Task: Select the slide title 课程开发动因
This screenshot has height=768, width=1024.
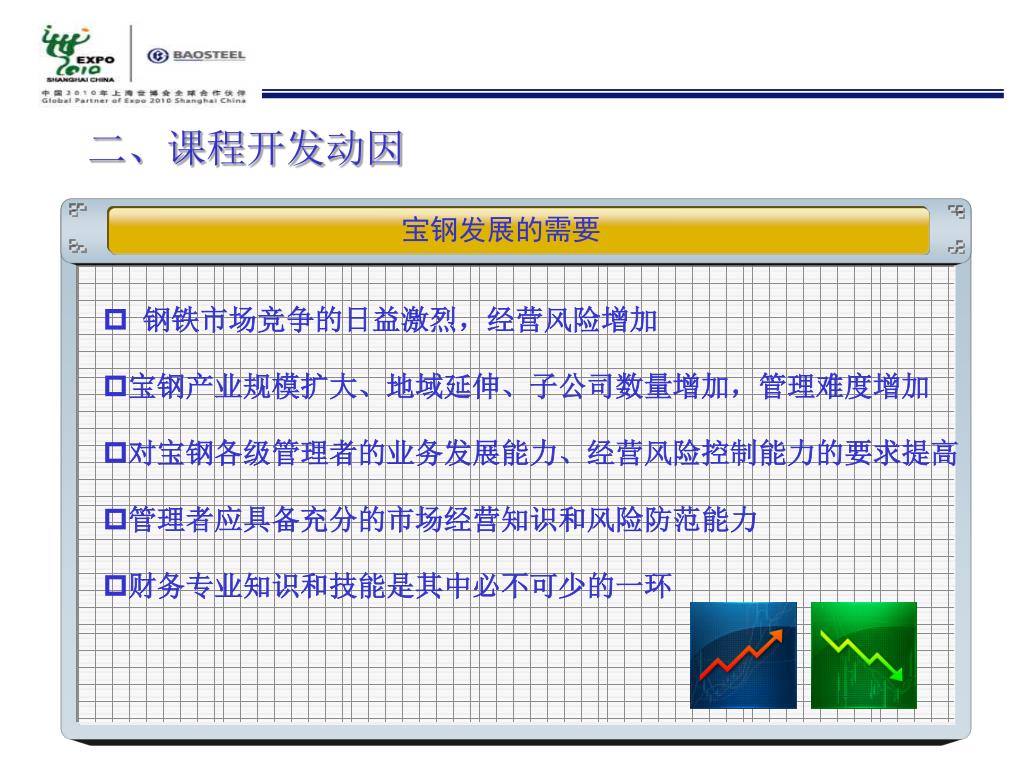Action: coord(247,148)
